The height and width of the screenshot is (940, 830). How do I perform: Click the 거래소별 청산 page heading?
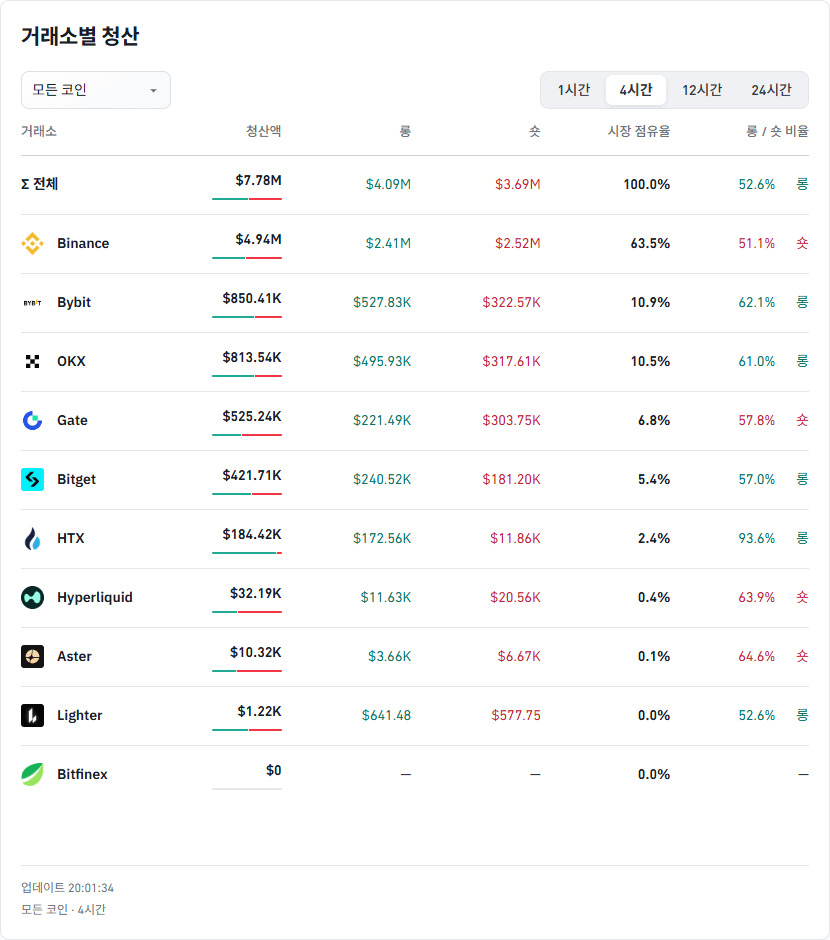coord(80,37)
